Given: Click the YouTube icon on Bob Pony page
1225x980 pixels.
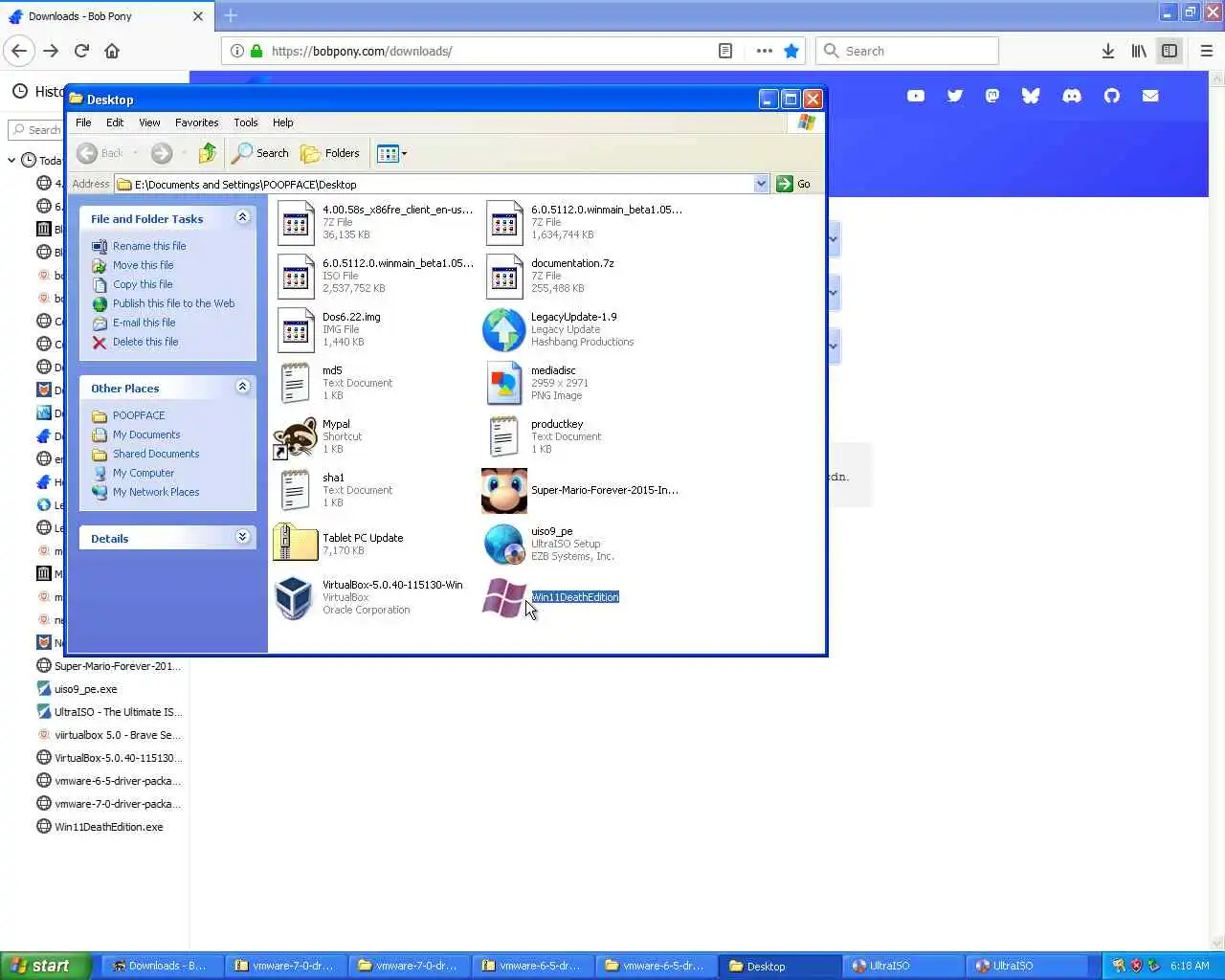Looking at the screenshot, I should click(x=916, y=96).
